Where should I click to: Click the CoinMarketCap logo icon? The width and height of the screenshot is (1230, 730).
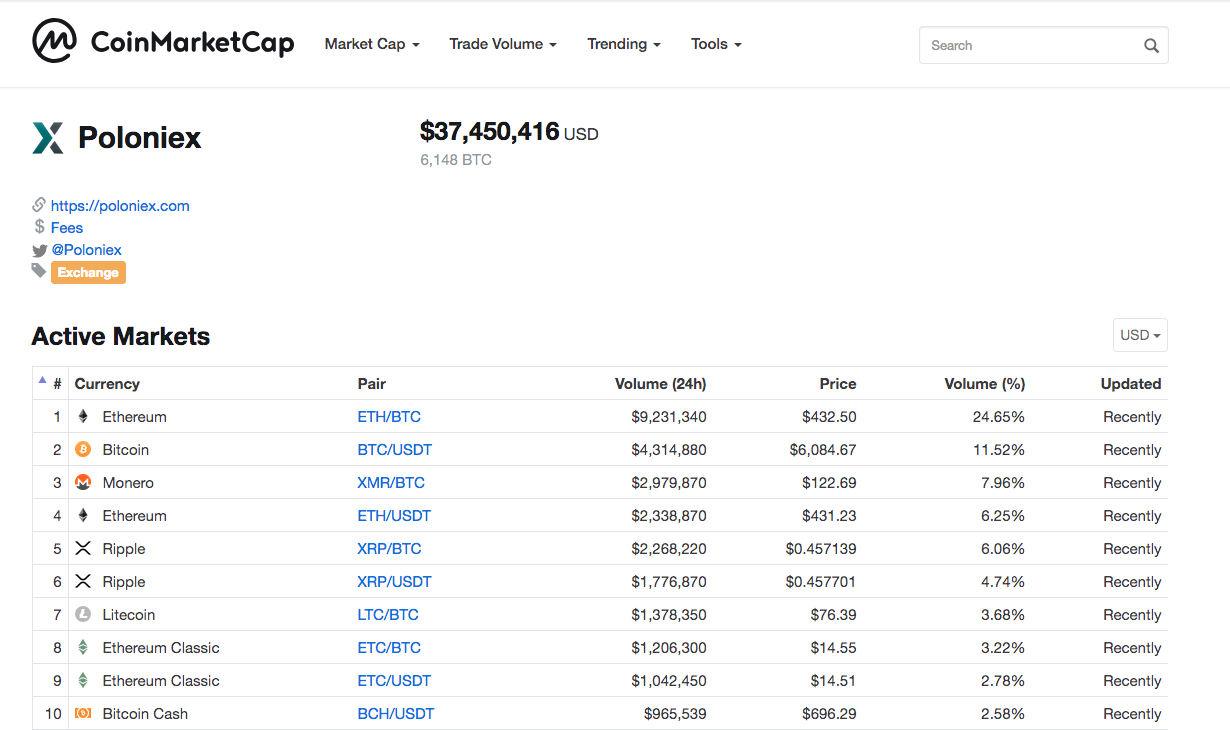click(x=54, y=42)
